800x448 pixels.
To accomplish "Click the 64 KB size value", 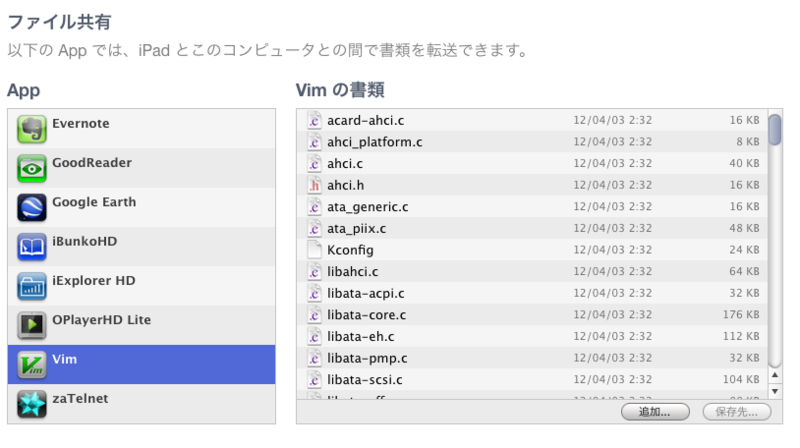I will click(744, 271).
